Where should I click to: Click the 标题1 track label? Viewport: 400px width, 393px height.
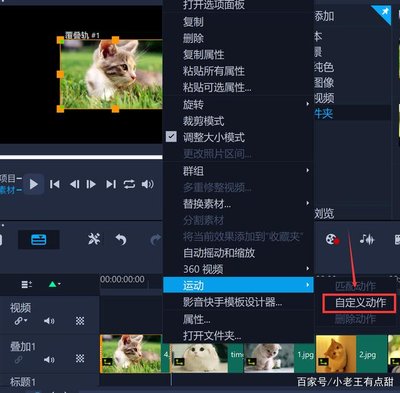[23, 382]
